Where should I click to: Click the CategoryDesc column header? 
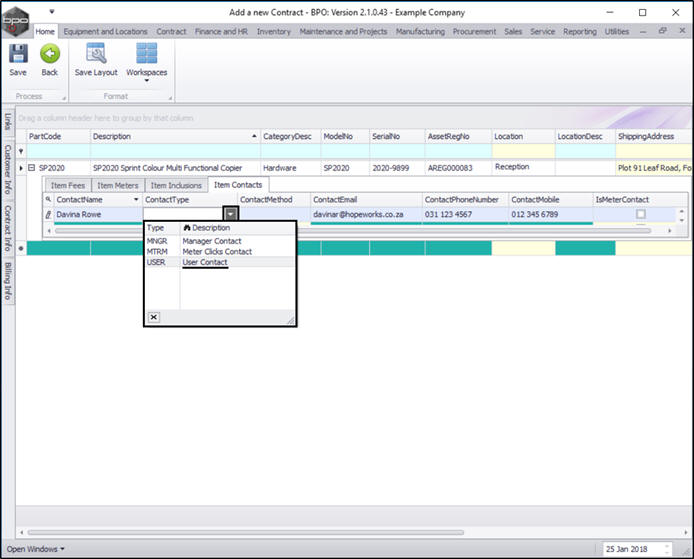(x=291, y=136)
